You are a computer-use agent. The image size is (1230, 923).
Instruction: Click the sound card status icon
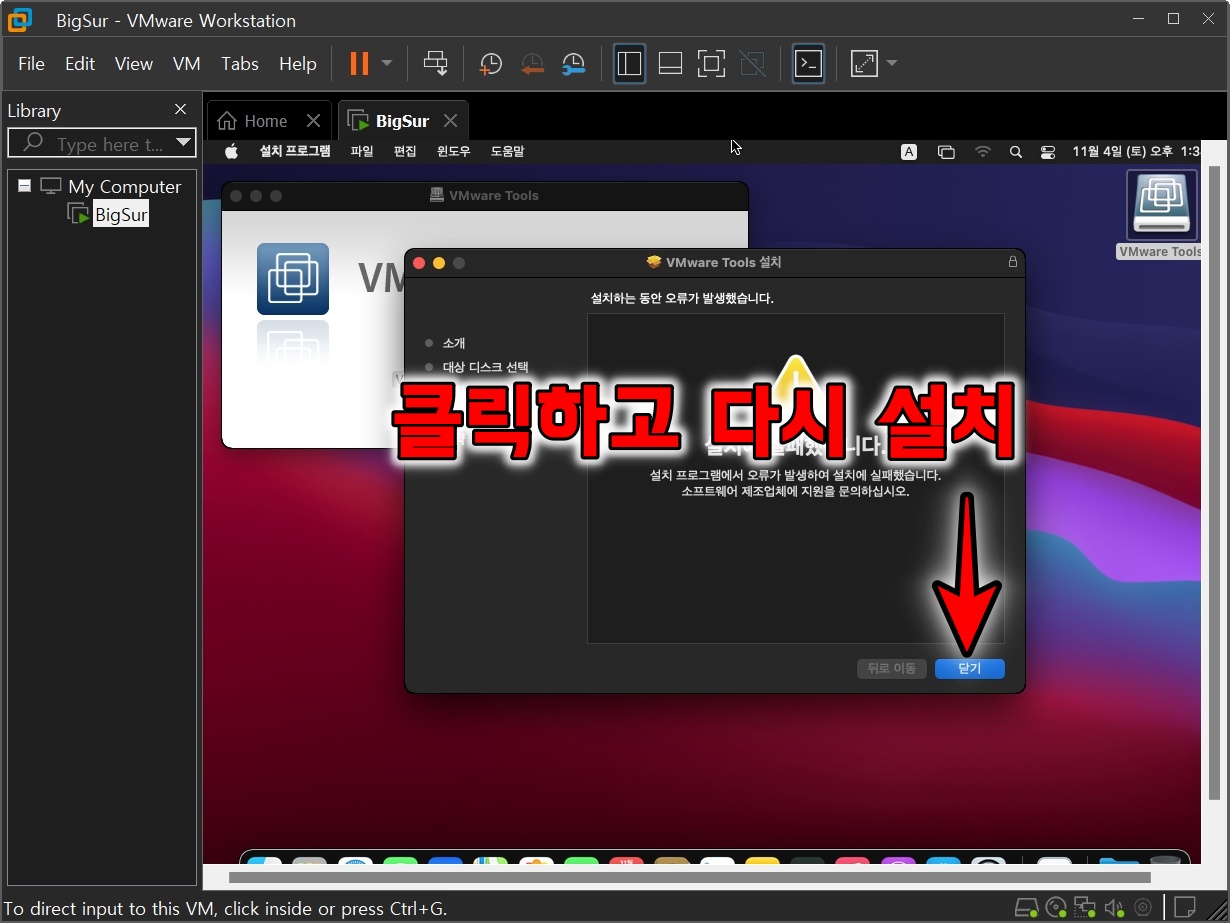(x=1114, y=908)
